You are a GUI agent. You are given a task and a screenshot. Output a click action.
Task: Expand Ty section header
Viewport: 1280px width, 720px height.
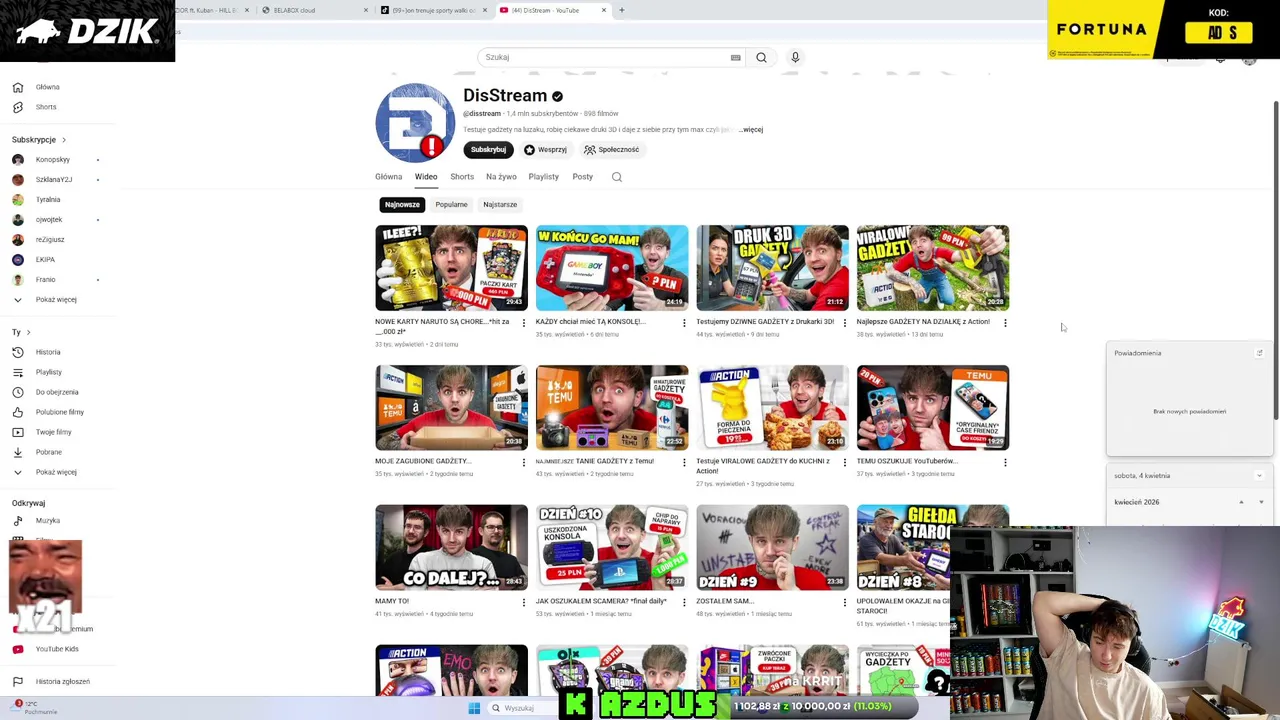pyautogui.click(x=21, y=332)
